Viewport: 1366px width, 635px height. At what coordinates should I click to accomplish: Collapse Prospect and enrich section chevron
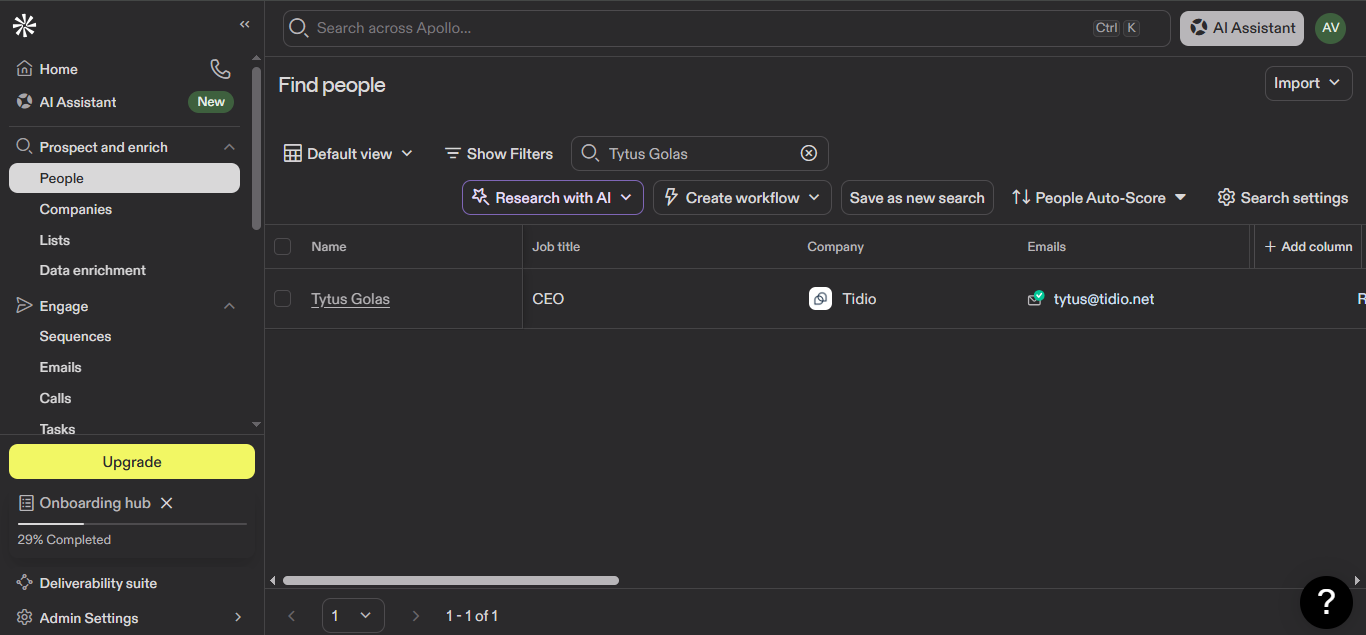[x=229, y=147]
